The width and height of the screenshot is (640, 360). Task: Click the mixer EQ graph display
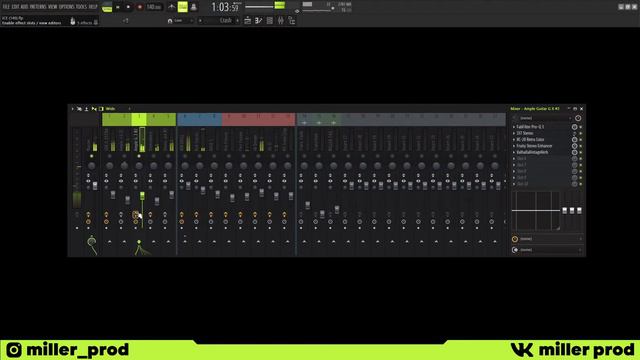coord(536,211)
